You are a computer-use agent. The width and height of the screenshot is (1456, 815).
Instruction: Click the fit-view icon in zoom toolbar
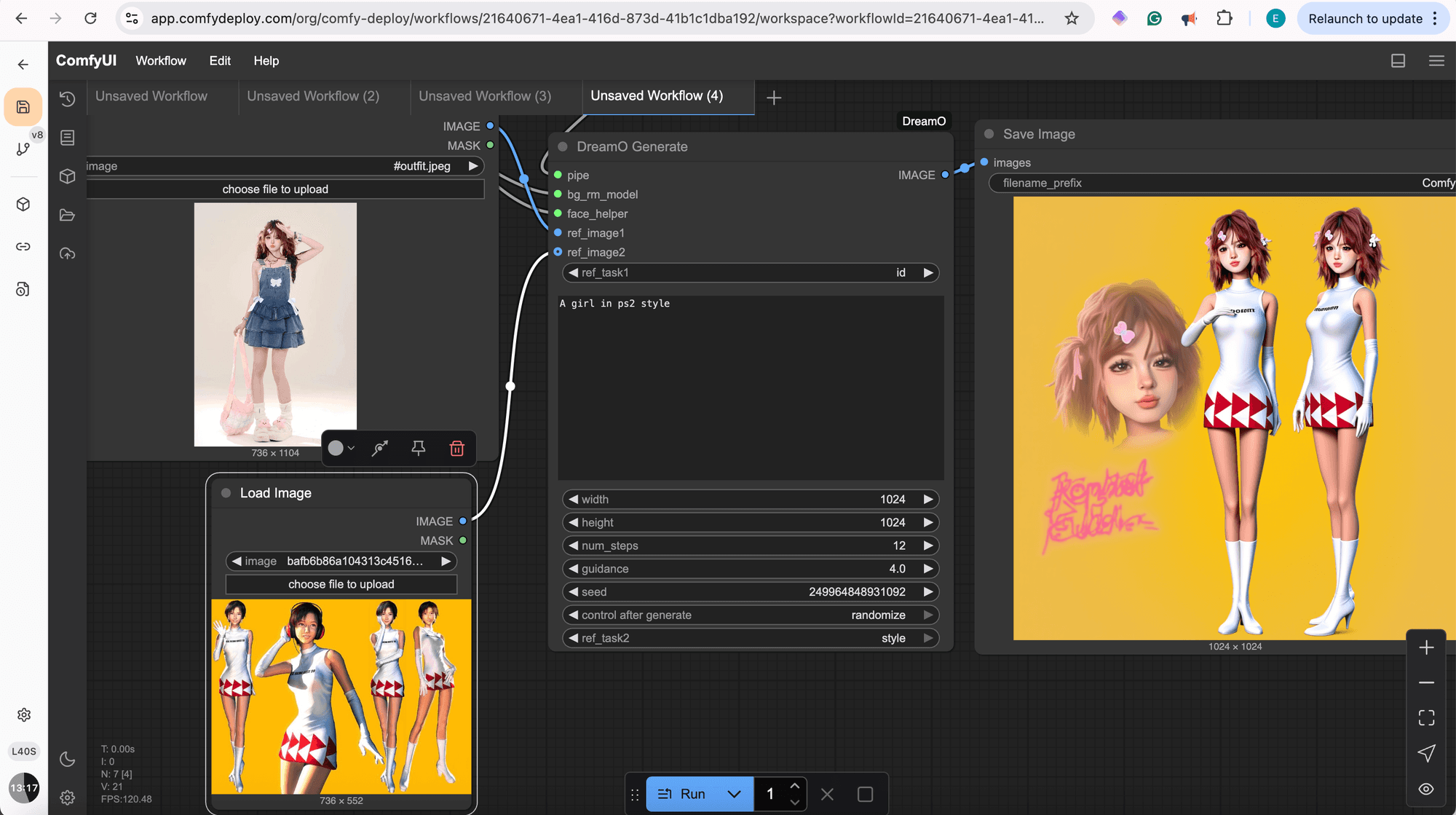1425,717
